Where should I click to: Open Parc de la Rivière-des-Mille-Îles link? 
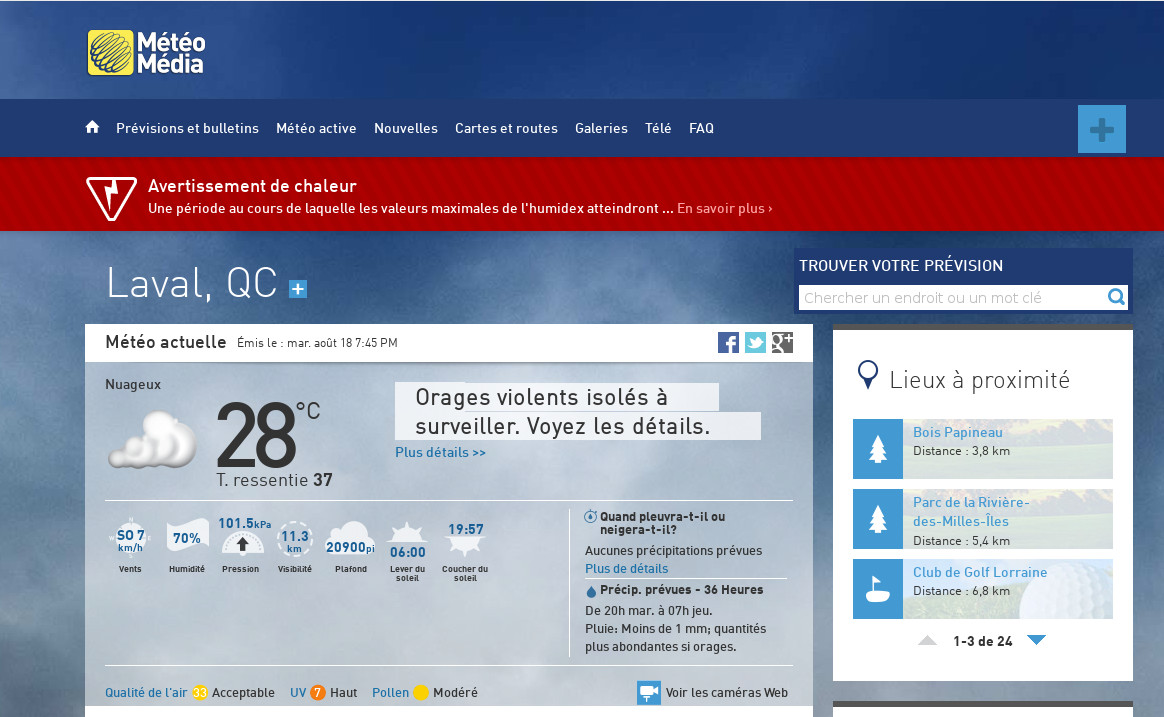pos(971,511)
